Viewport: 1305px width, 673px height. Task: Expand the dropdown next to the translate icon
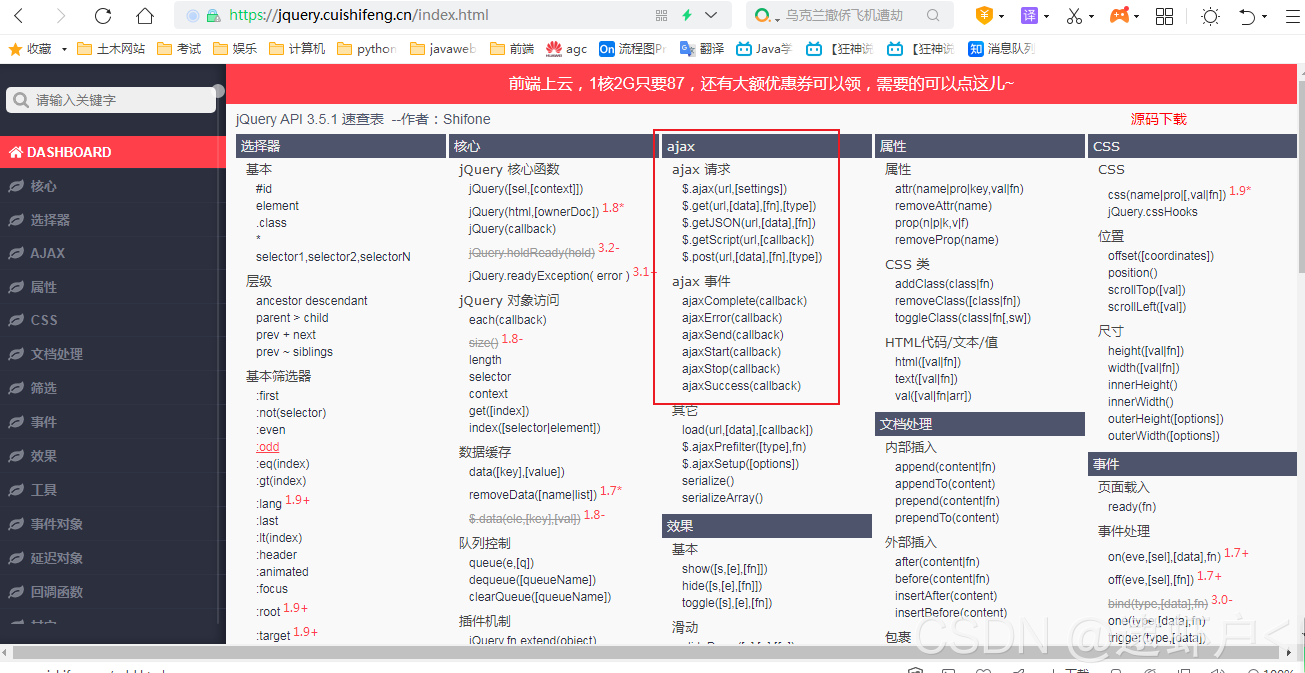click(x=1047, y=17)
